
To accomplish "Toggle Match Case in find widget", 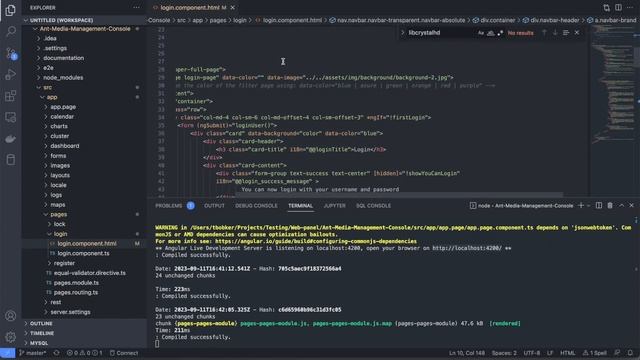I will coord(481,33).
